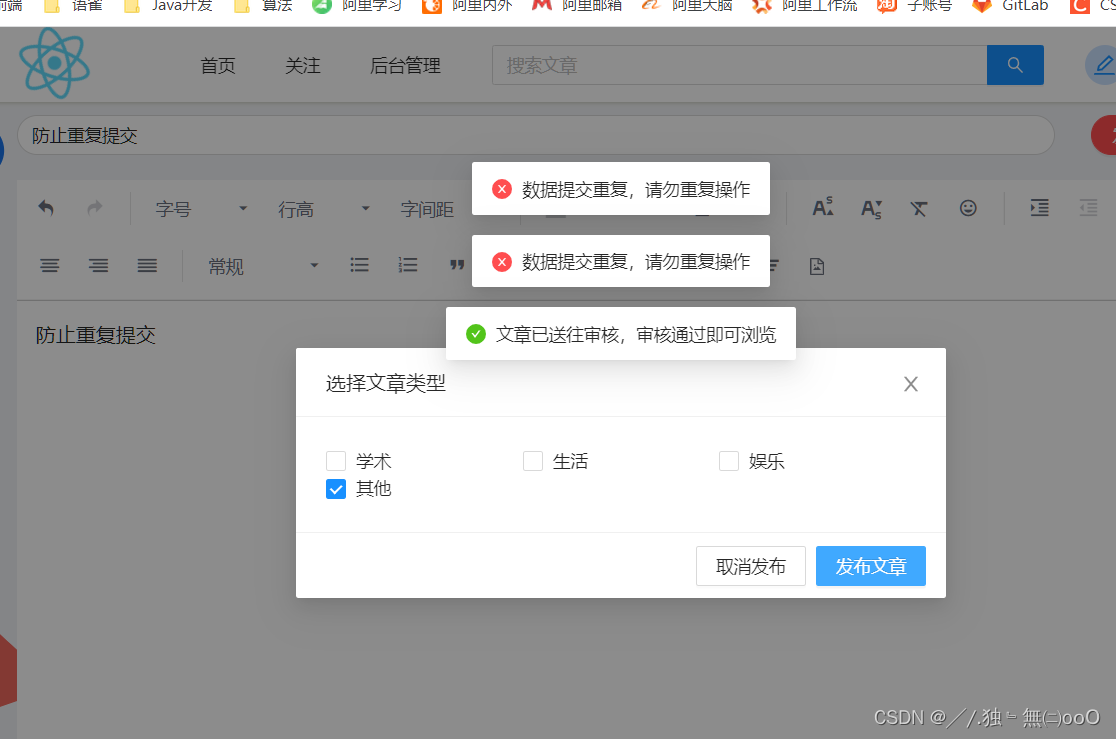Insert a block quote
This screenshot has width=1116, height=739.
pos(457,266)
